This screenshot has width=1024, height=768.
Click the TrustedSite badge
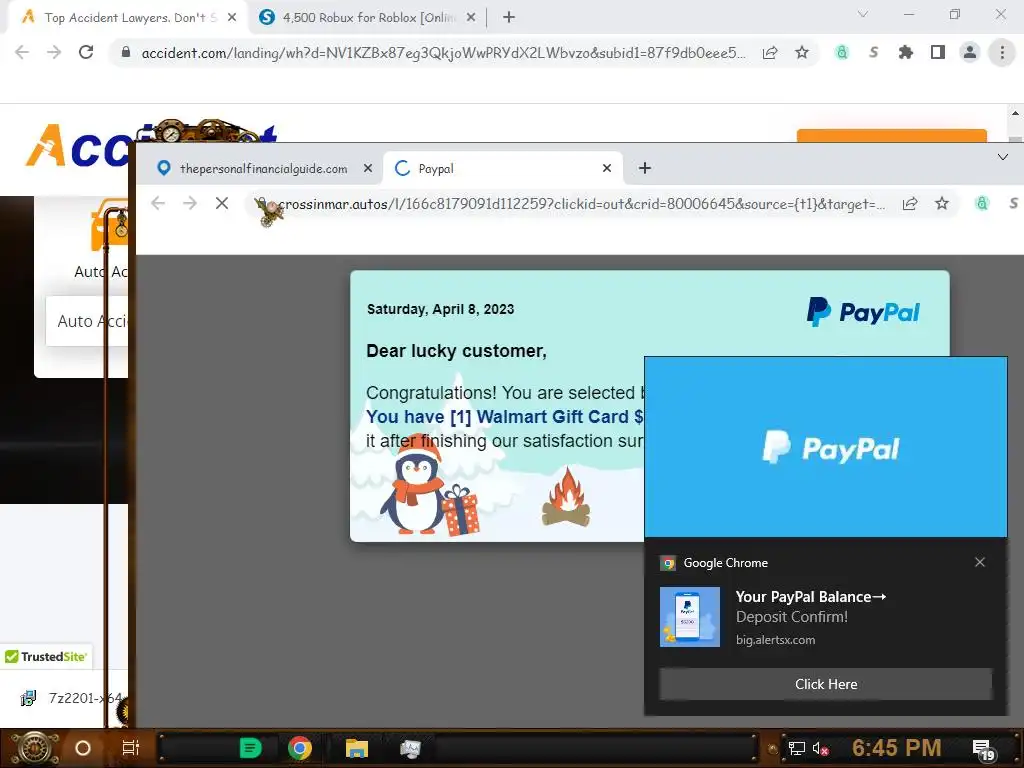point(46,656)
